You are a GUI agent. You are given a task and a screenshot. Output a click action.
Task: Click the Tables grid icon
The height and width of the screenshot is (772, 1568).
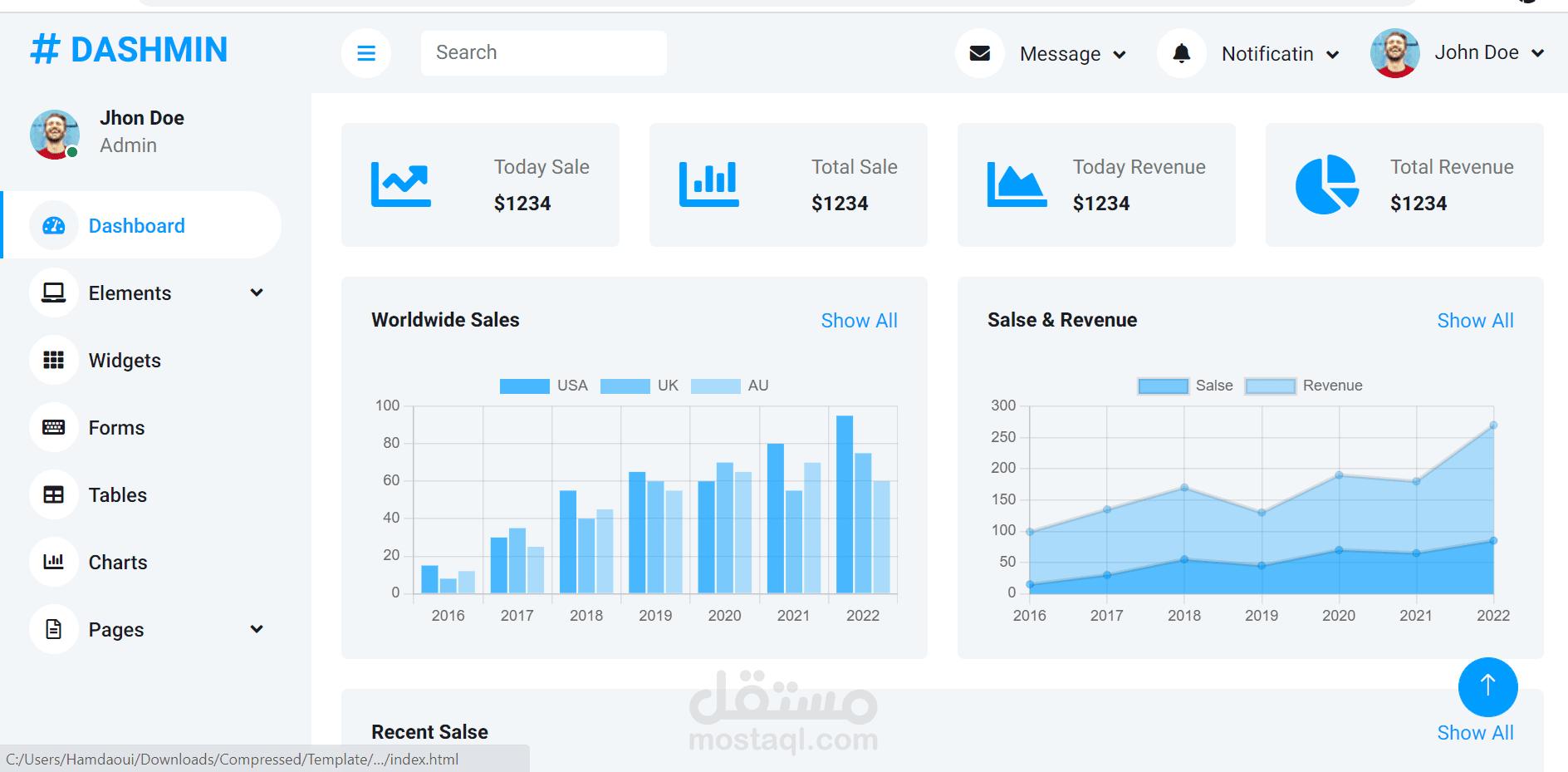point(53,494)
